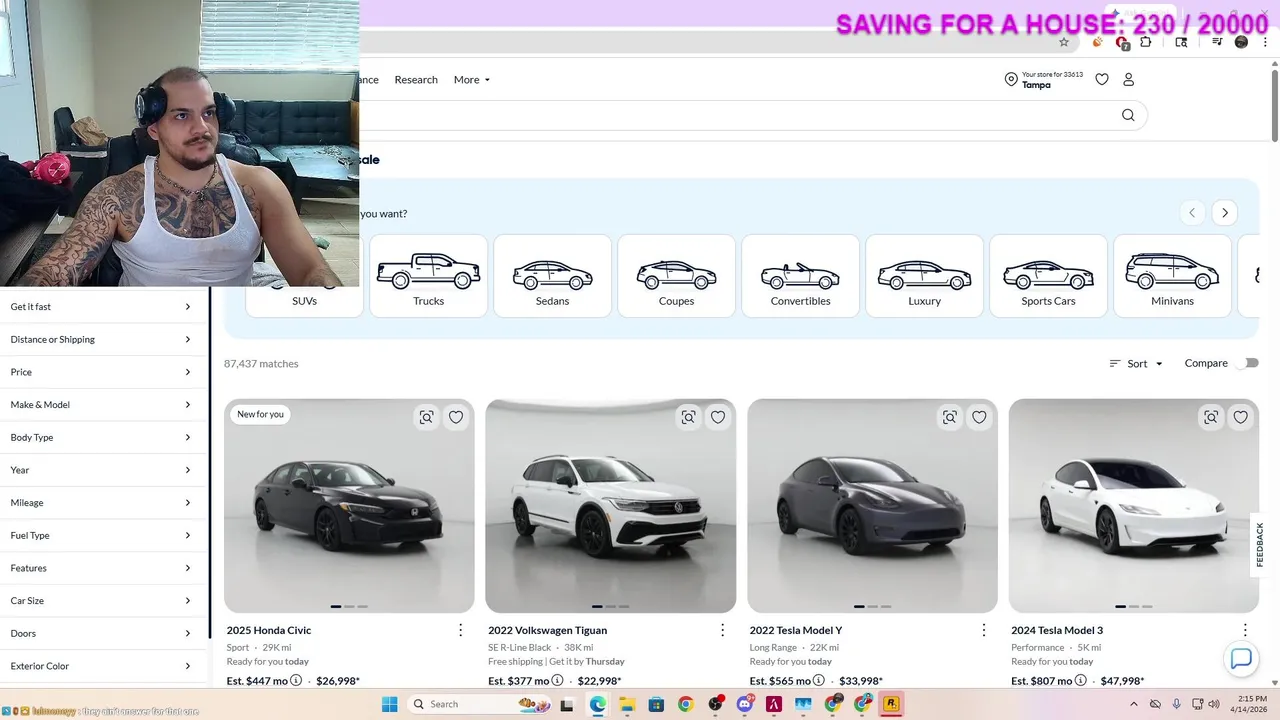Expand the Make & Model filter
Viewport: 1280px width, 720px height.
click(x=101, y=405)
